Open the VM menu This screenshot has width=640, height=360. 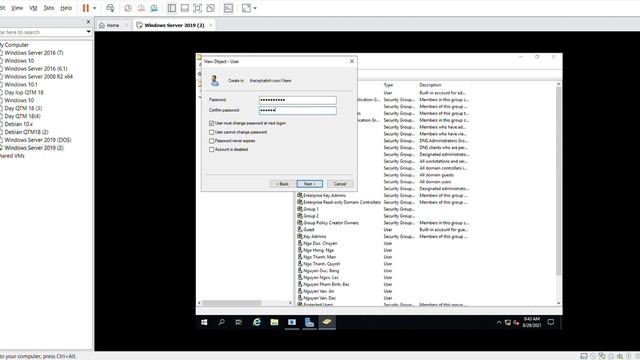tap(33, 8)
